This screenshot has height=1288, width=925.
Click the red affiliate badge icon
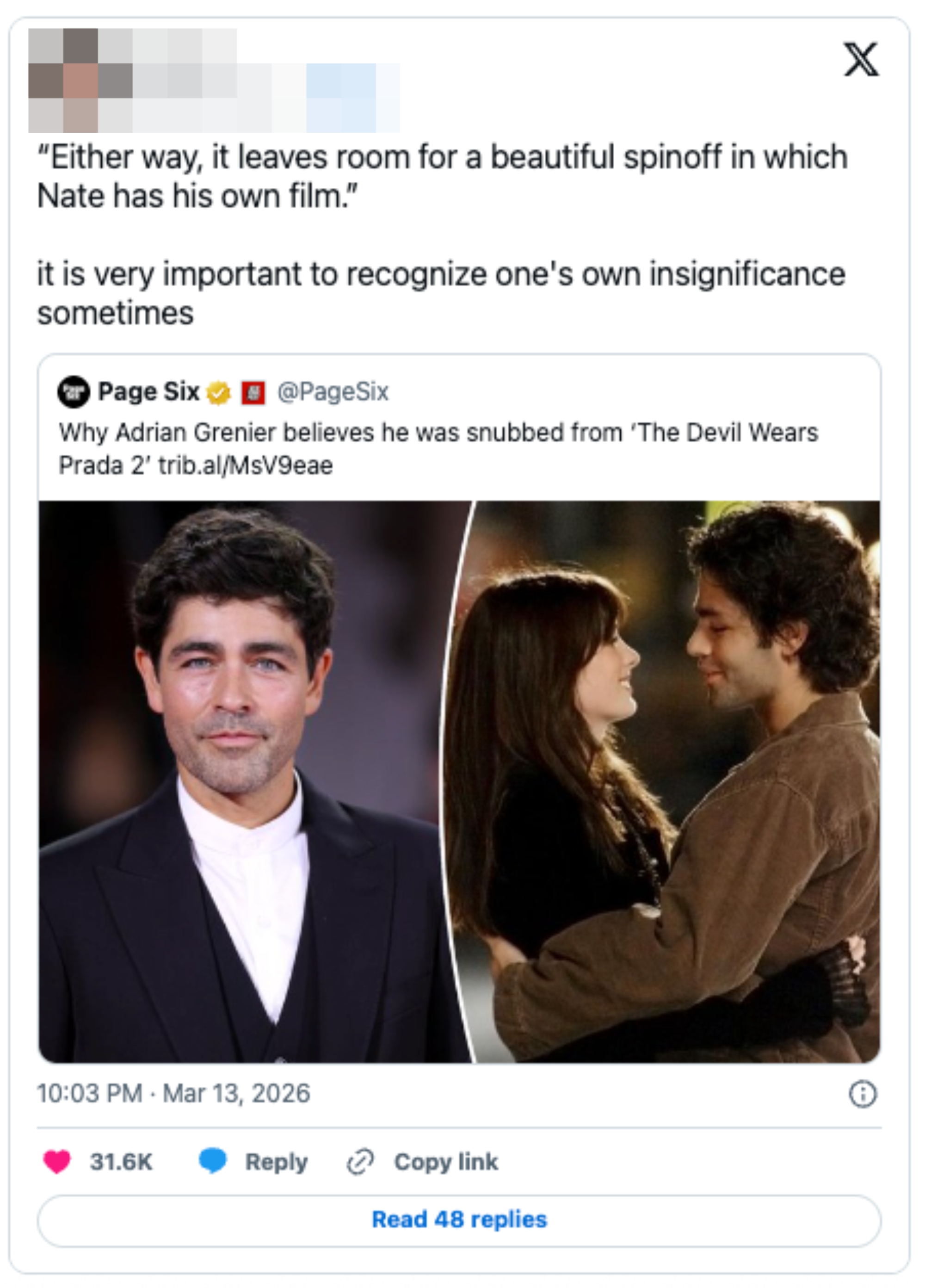[x=253, y=392]
